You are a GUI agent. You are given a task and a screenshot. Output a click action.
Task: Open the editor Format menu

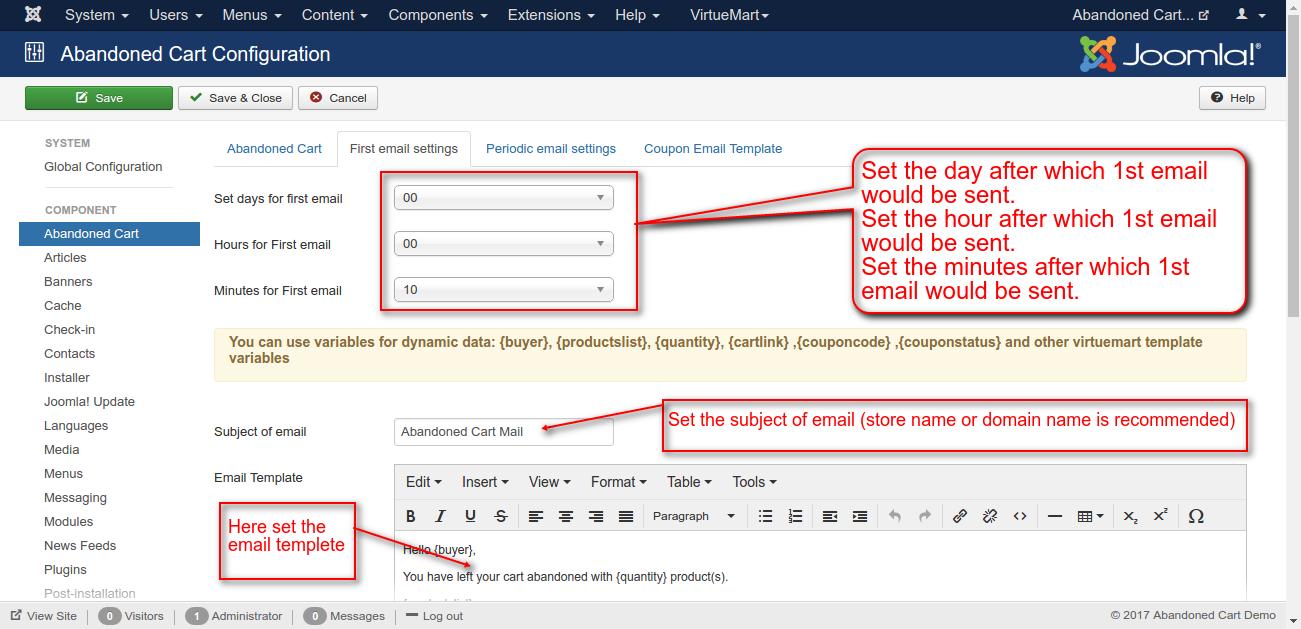(x=618, y=482)
